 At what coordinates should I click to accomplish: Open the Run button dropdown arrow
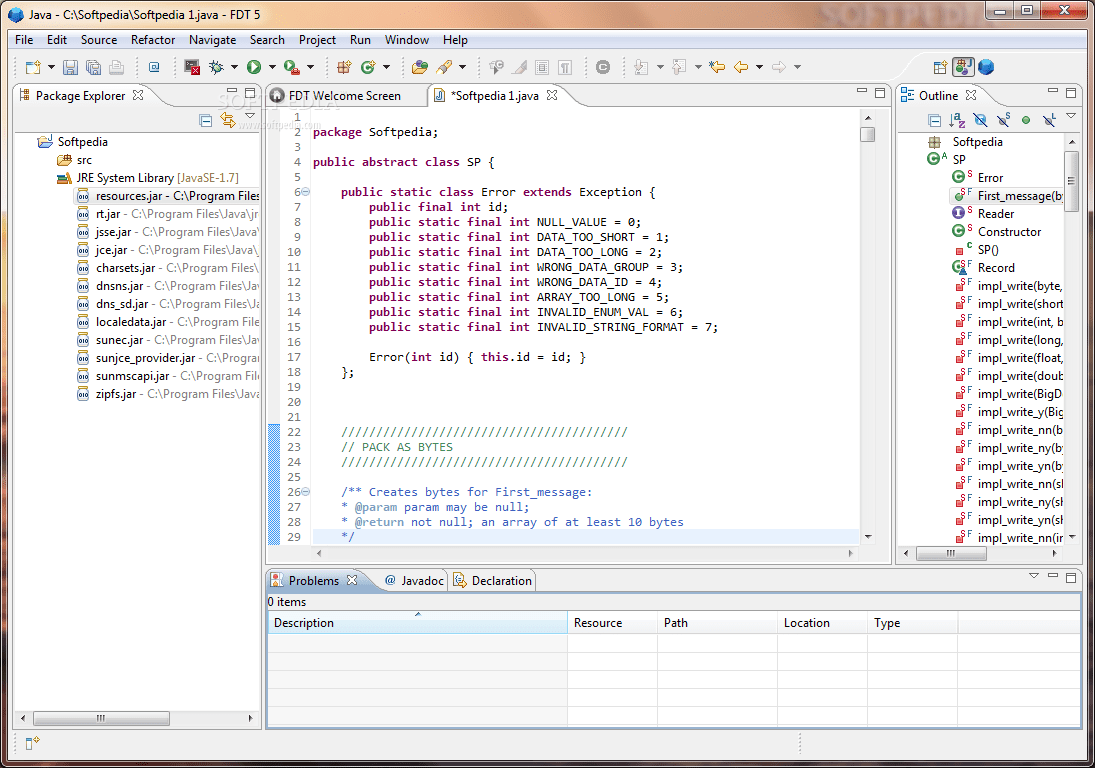coord(272,67)
